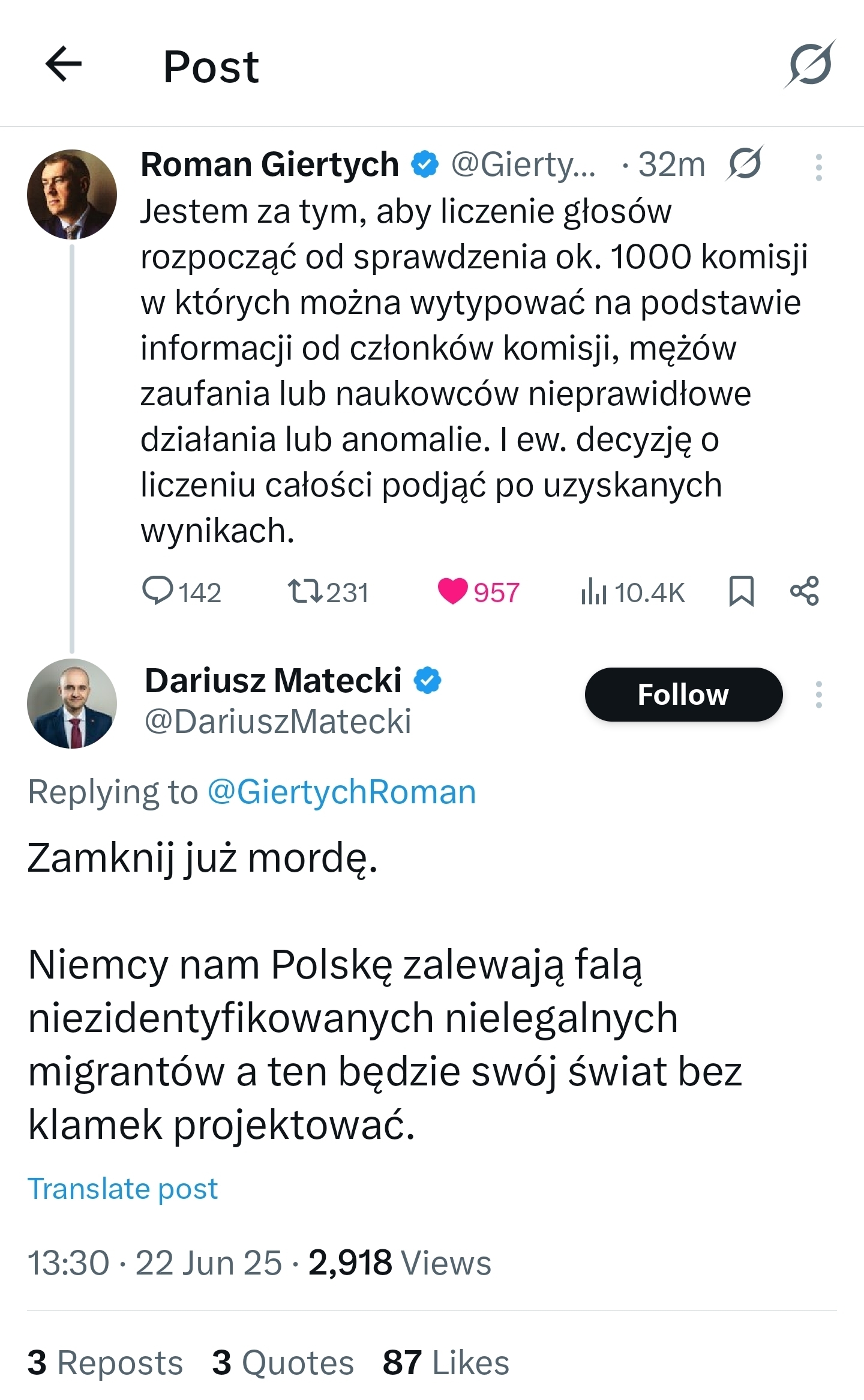Tap Translate post link

(x=123, y=1188)
